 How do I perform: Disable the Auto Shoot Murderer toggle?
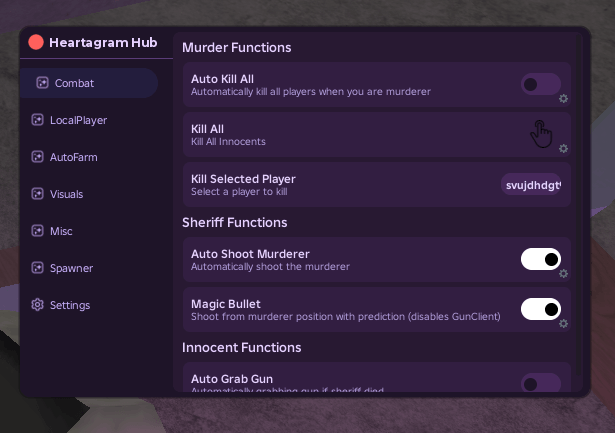click(541, 259)
